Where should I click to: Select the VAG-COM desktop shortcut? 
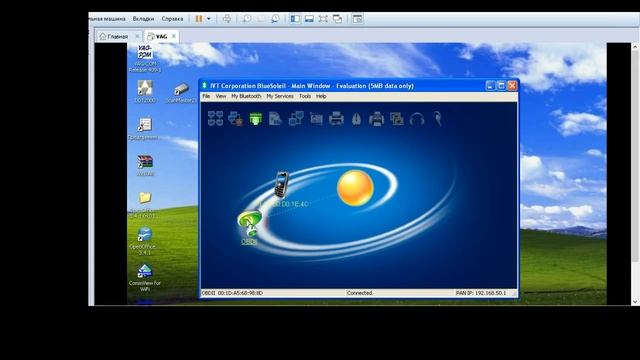145,58
